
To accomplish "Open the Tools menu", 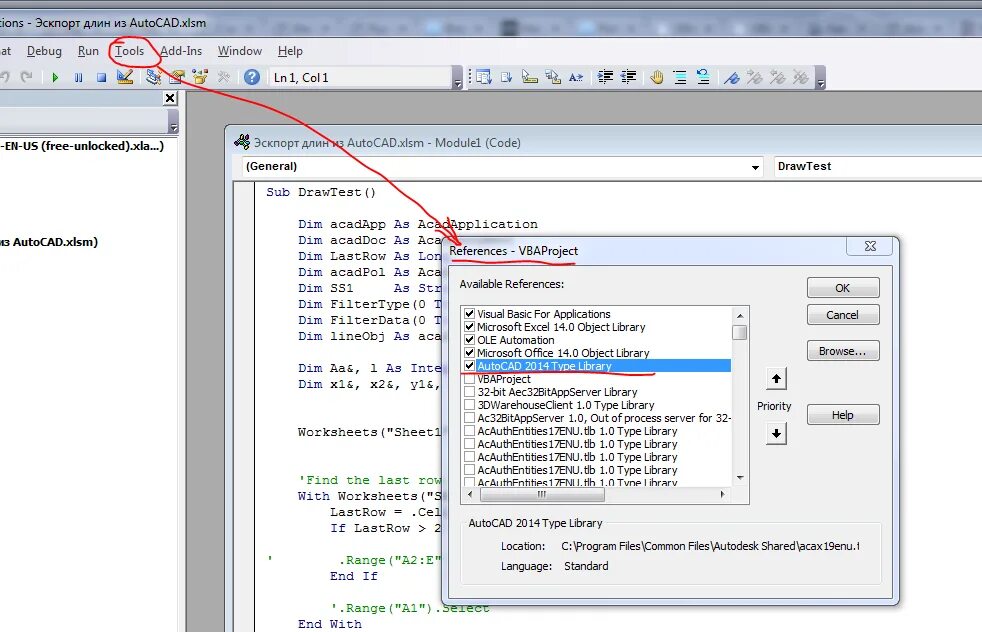I will coord(131,50).
